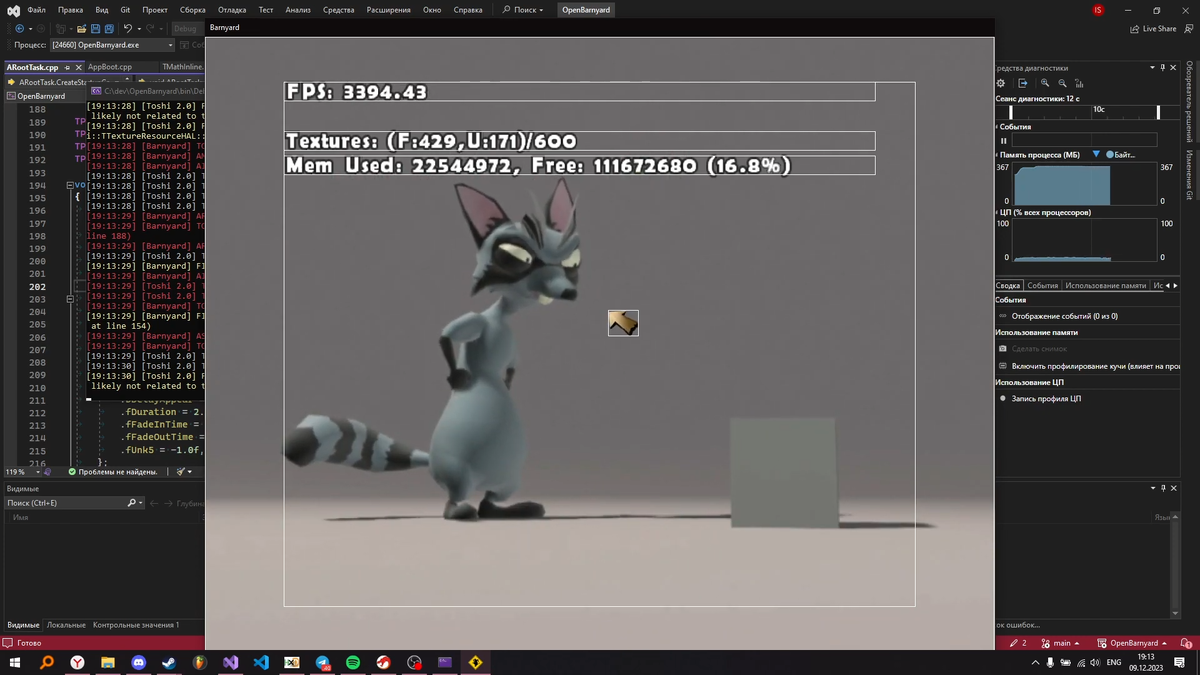Open VS Code from the taskbar

[261, 662]
